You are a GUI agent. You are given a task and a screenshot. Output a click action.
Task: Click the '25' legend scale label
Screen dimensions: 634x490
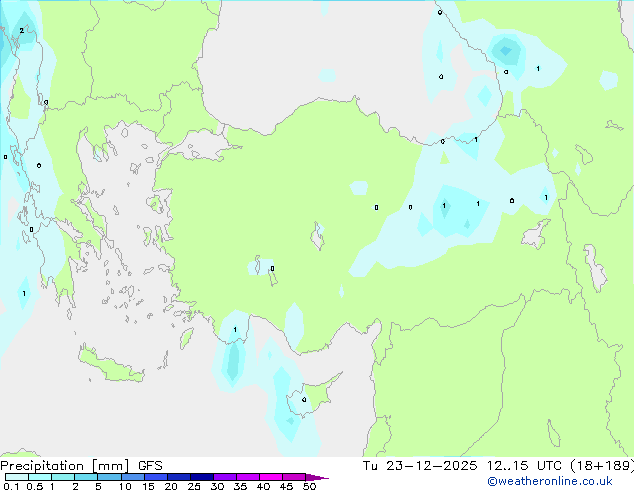[194, 486]
